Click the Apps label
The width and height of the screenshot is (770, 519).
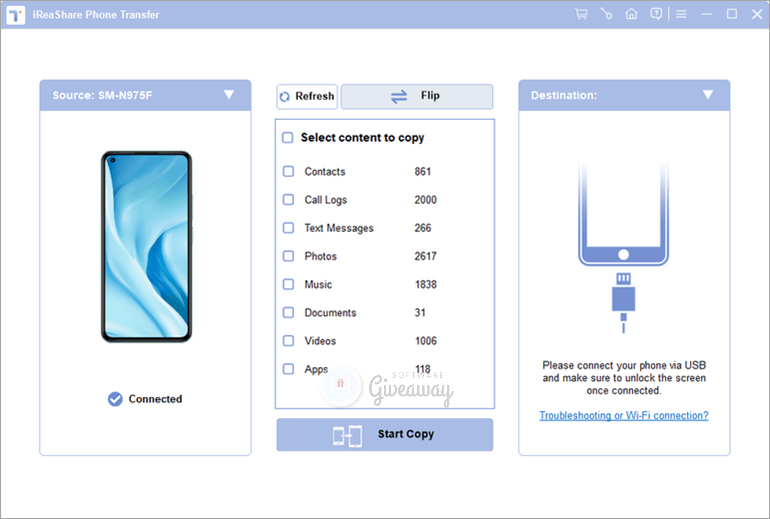tap(316, 369)
